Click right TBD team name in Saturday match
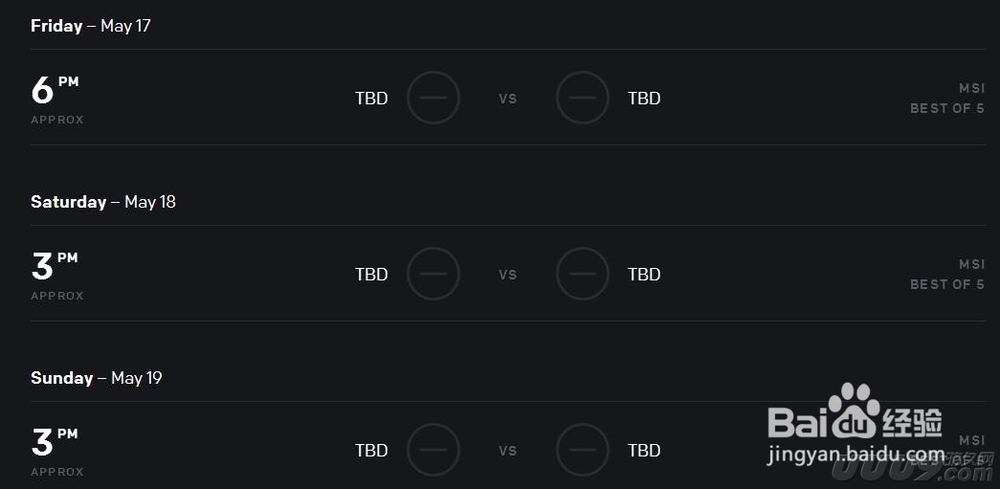This screenshot has height=489, width=1000. click(644, 274)
